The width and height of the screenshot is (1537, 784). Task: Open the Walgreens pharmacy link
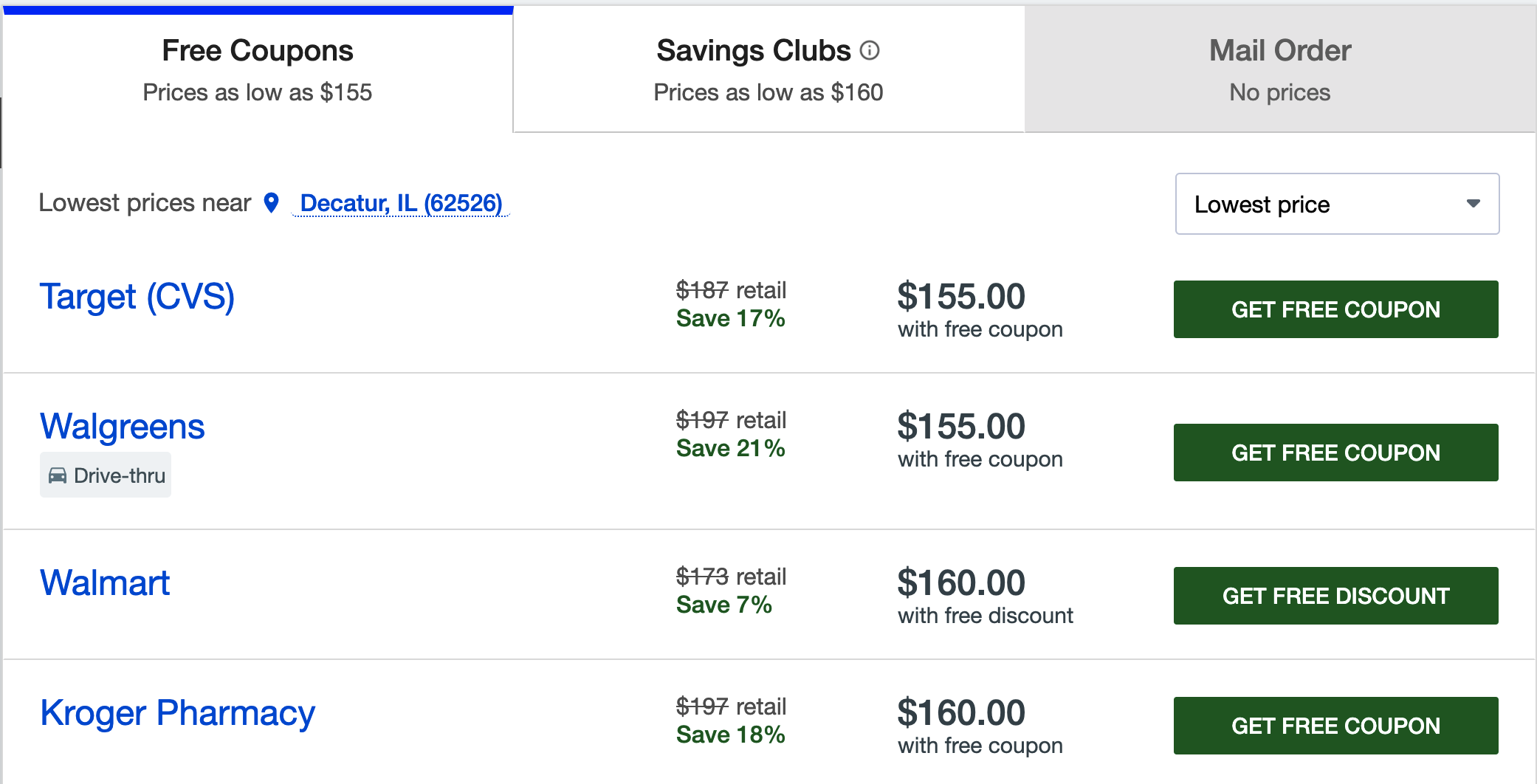pos(123,427)
